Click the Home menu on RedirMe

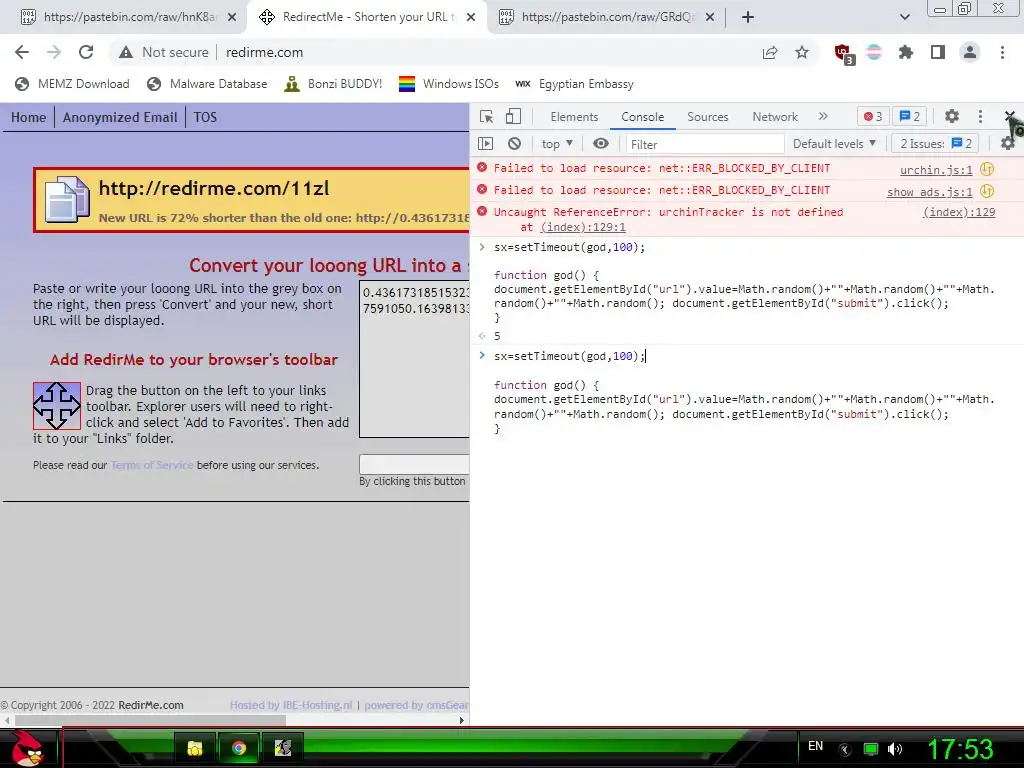click(x=28, y=118)
